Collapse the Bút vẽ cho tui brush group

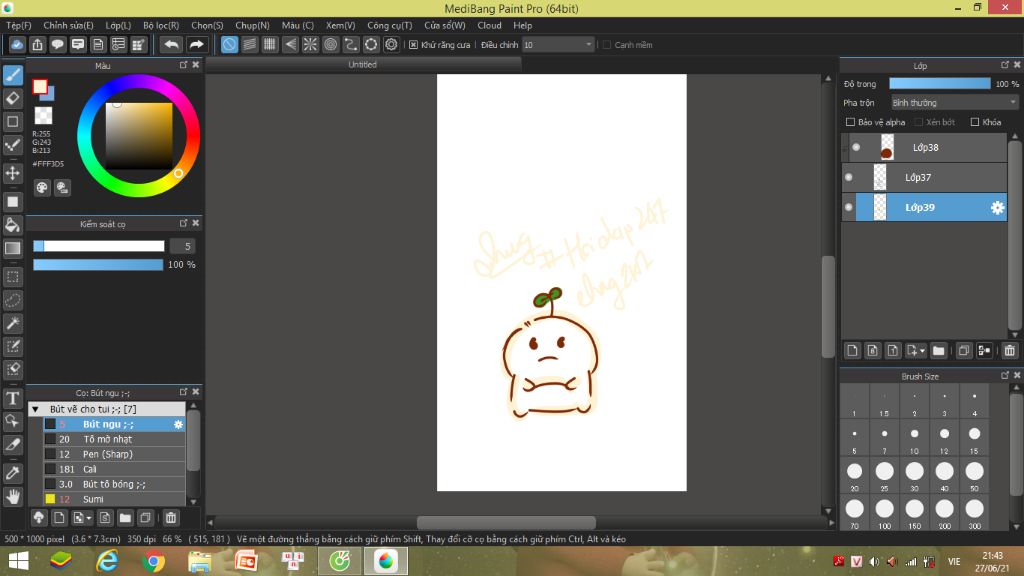tap(35, 409)
